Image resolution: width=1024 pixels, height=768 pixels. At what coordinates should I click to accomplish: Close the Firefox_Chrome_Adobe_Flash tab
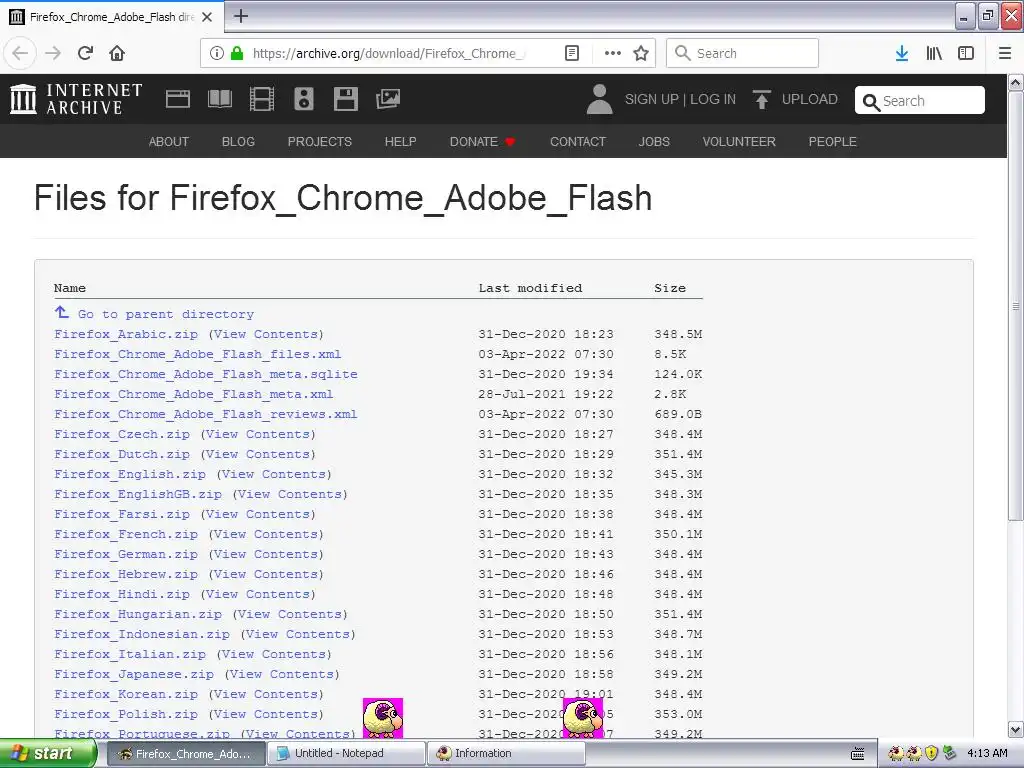[207, 17]
